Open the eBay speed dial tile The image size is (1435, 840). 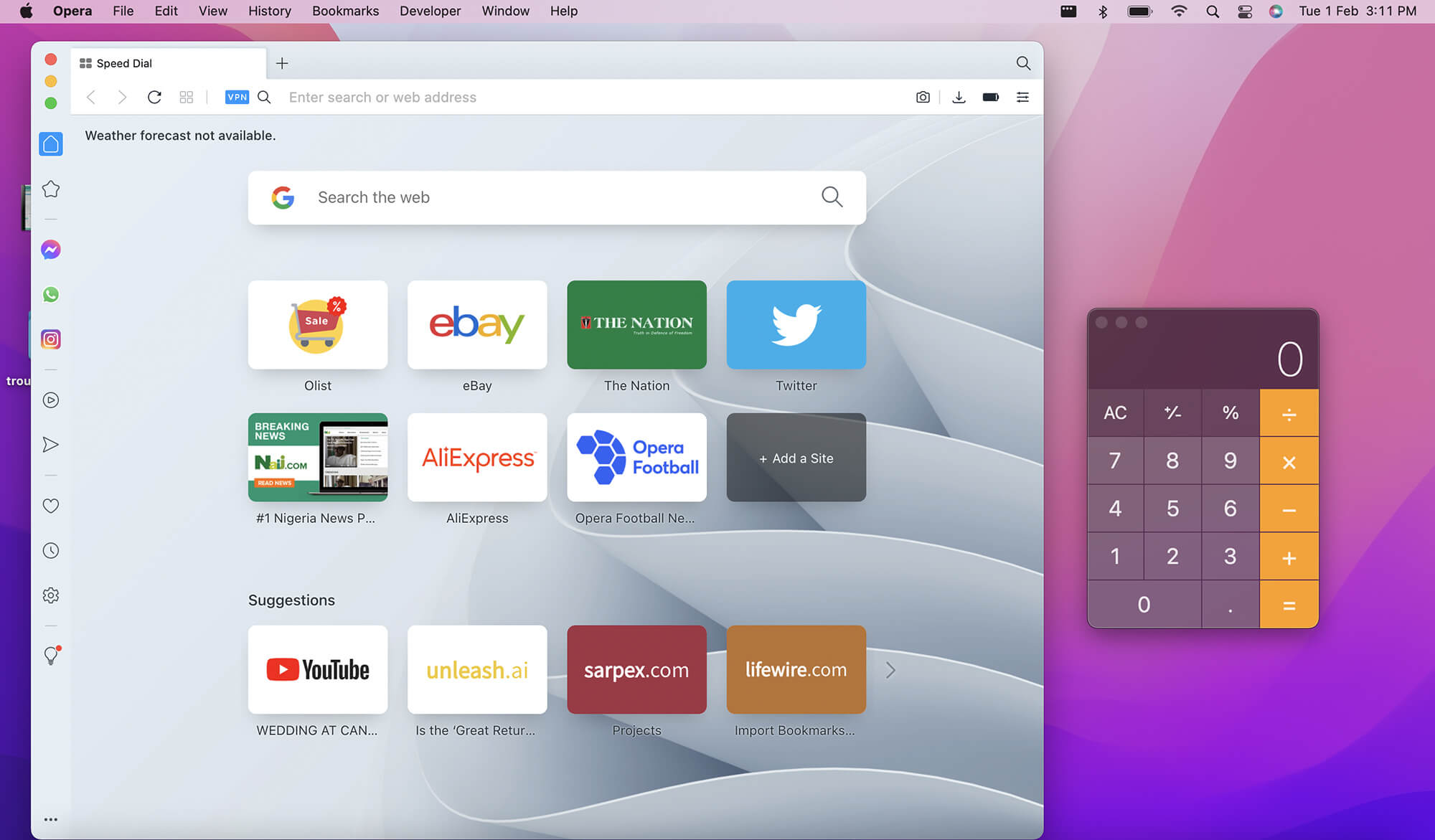coord(476,324)
